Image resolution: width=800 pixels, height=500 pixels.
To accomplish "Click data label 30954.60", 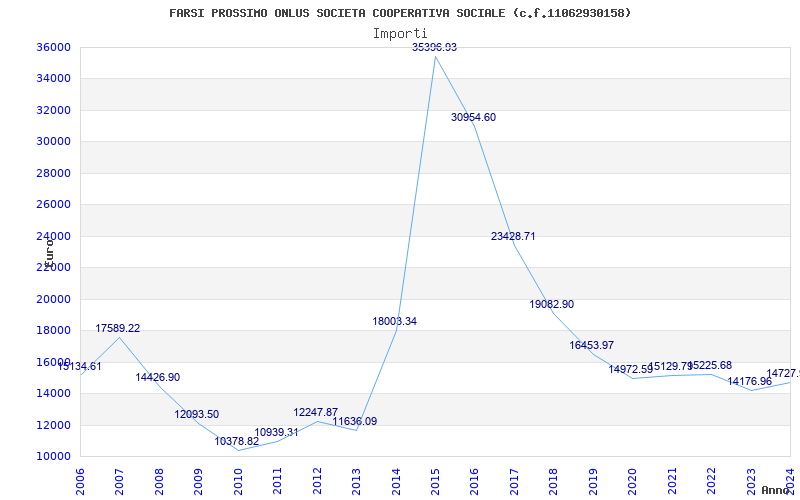I will pyautogui.click(x=473, y=117).
